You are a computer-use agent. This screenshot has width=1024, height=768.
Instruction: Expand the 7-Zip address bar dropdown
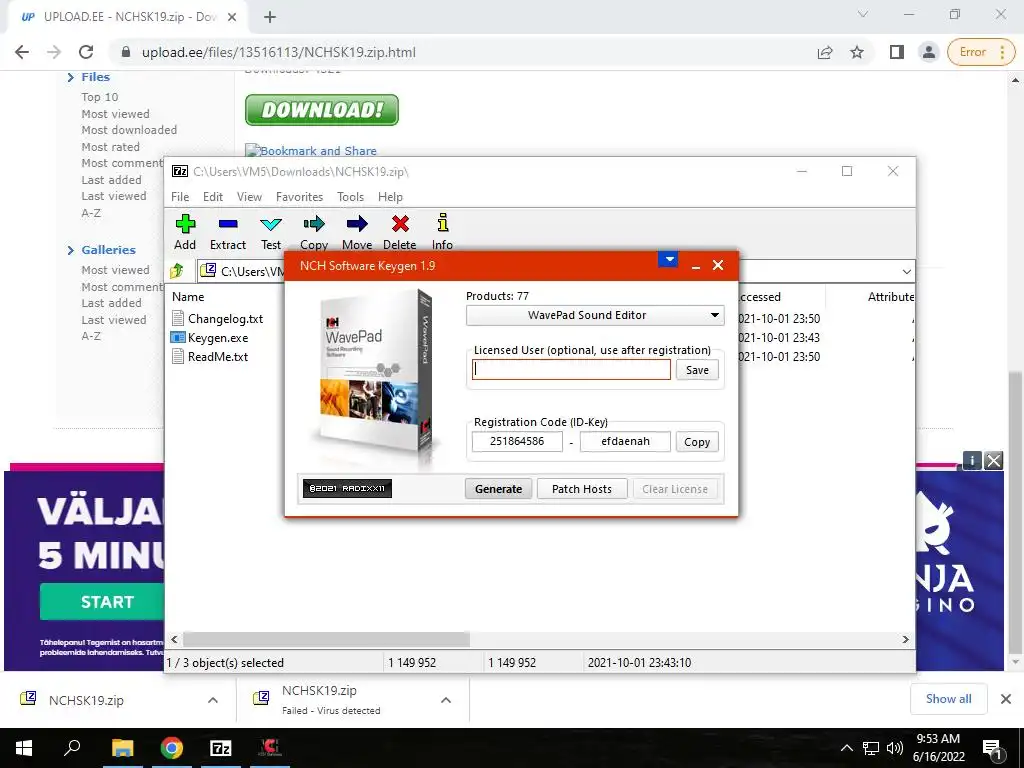coord(906,271)
